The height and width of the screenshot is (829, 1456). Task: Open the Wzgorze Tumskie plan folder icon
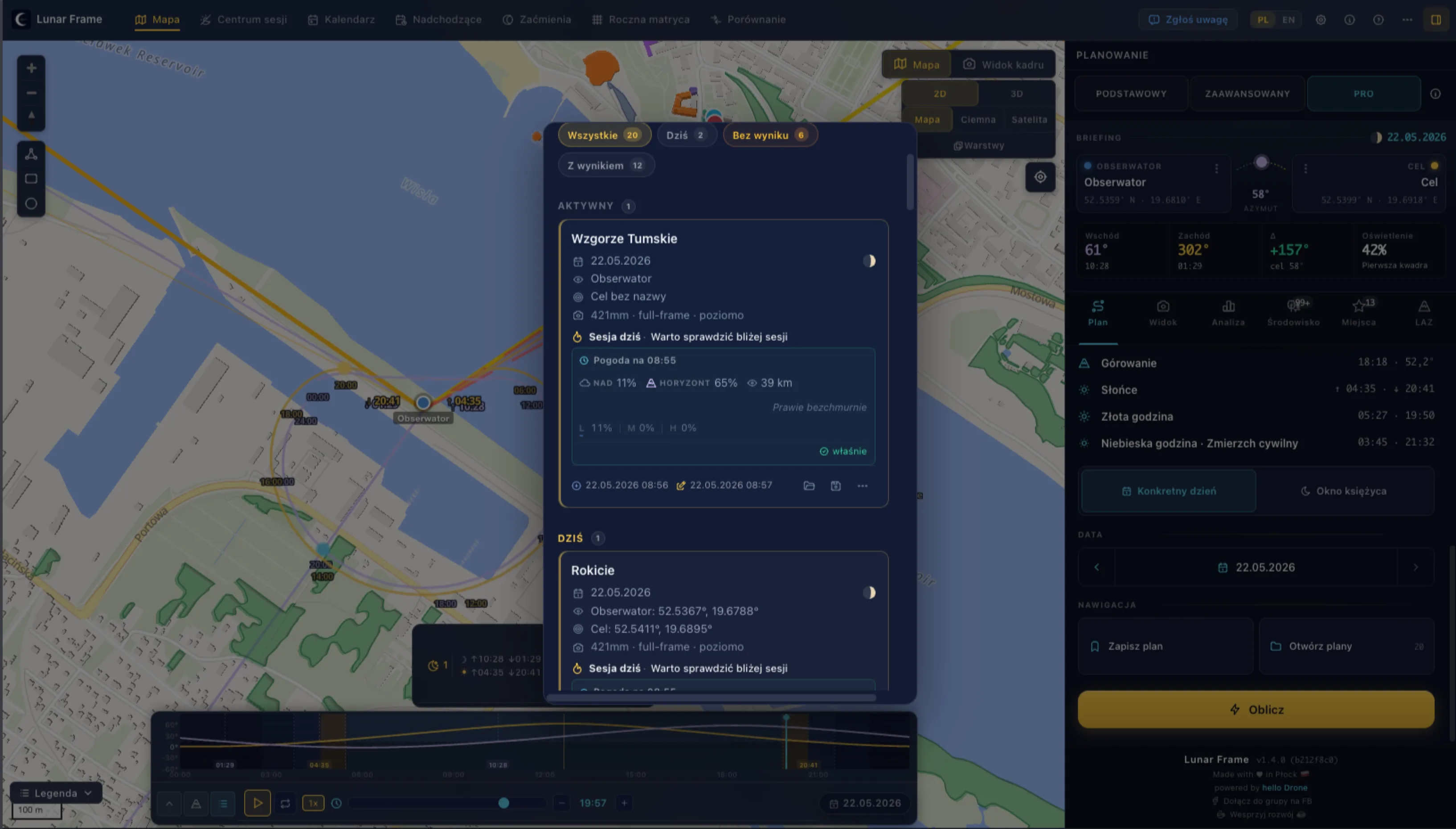point(809,486)
